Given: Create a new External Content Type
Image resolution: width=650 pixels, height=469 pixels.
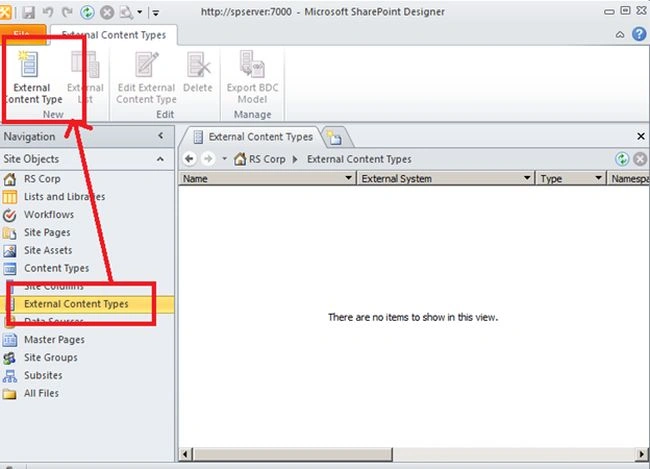Looking at the screenshot, I should (x=32, y=78).
